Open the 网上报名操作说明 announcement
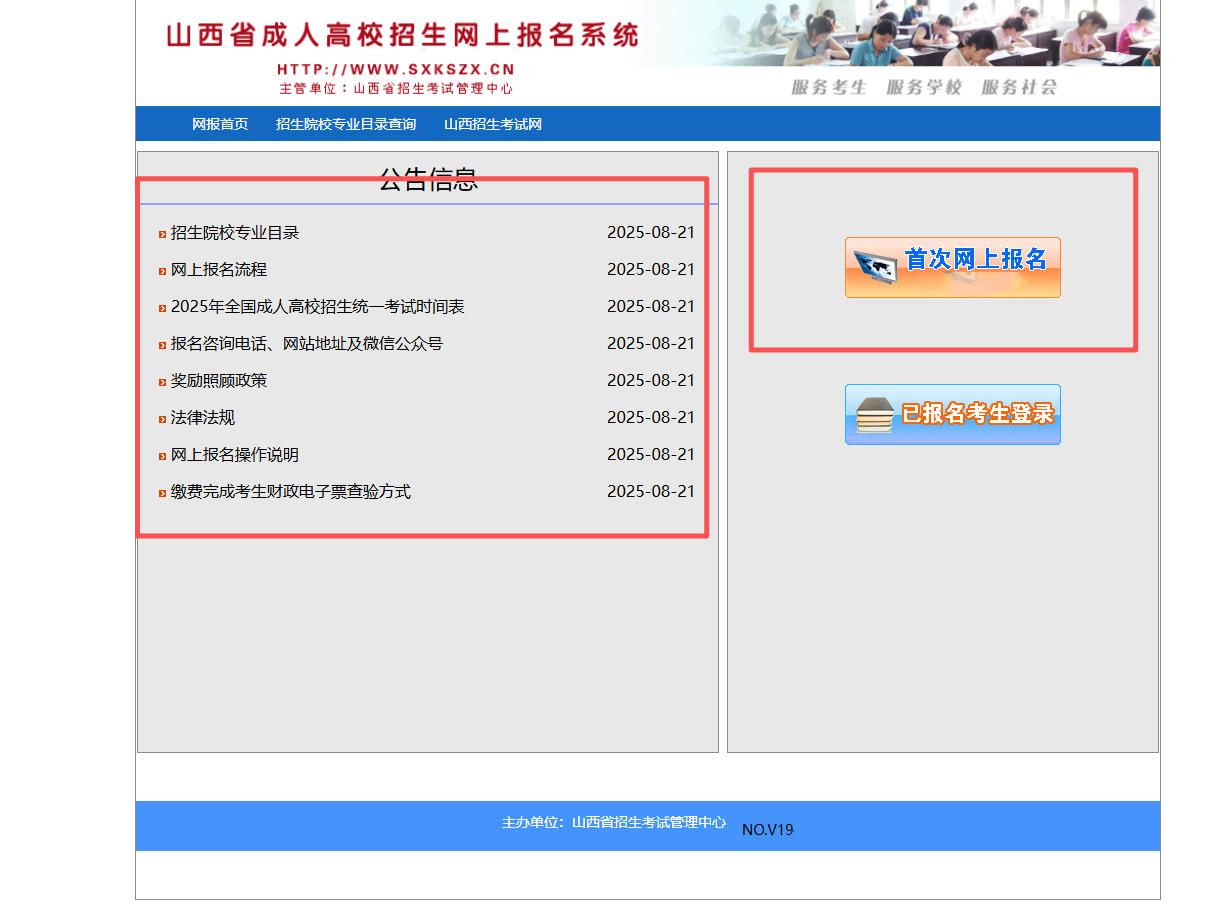This screenshot has height=904, width=1210. pos(235,455)
